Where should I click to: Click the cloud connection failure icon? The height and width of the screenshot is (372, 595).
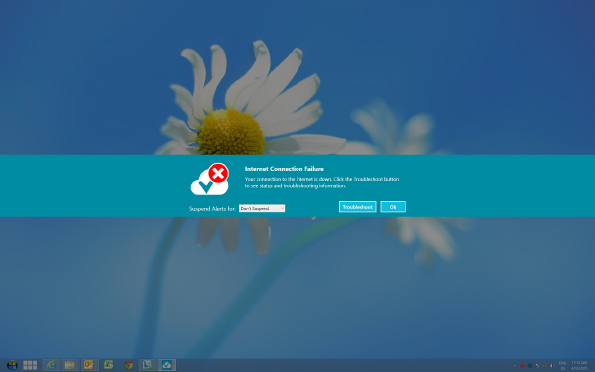(209, 179)
